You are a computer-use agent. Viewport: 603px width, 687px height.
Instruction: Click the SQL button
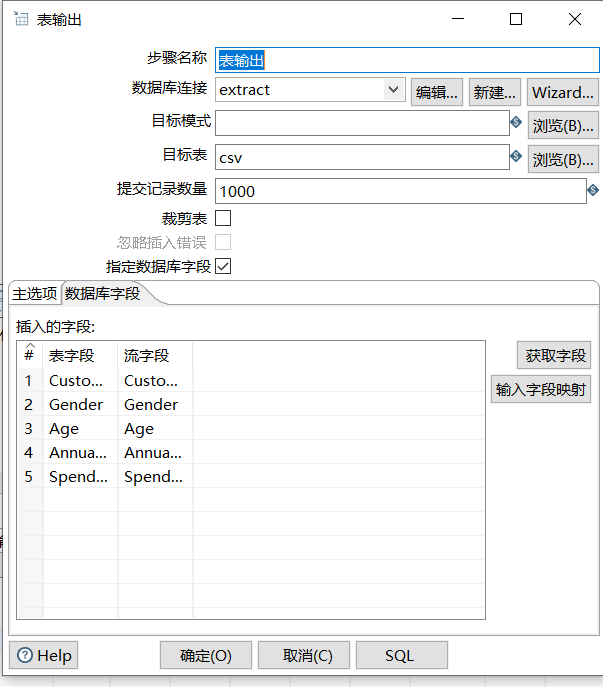pos(402,655)
